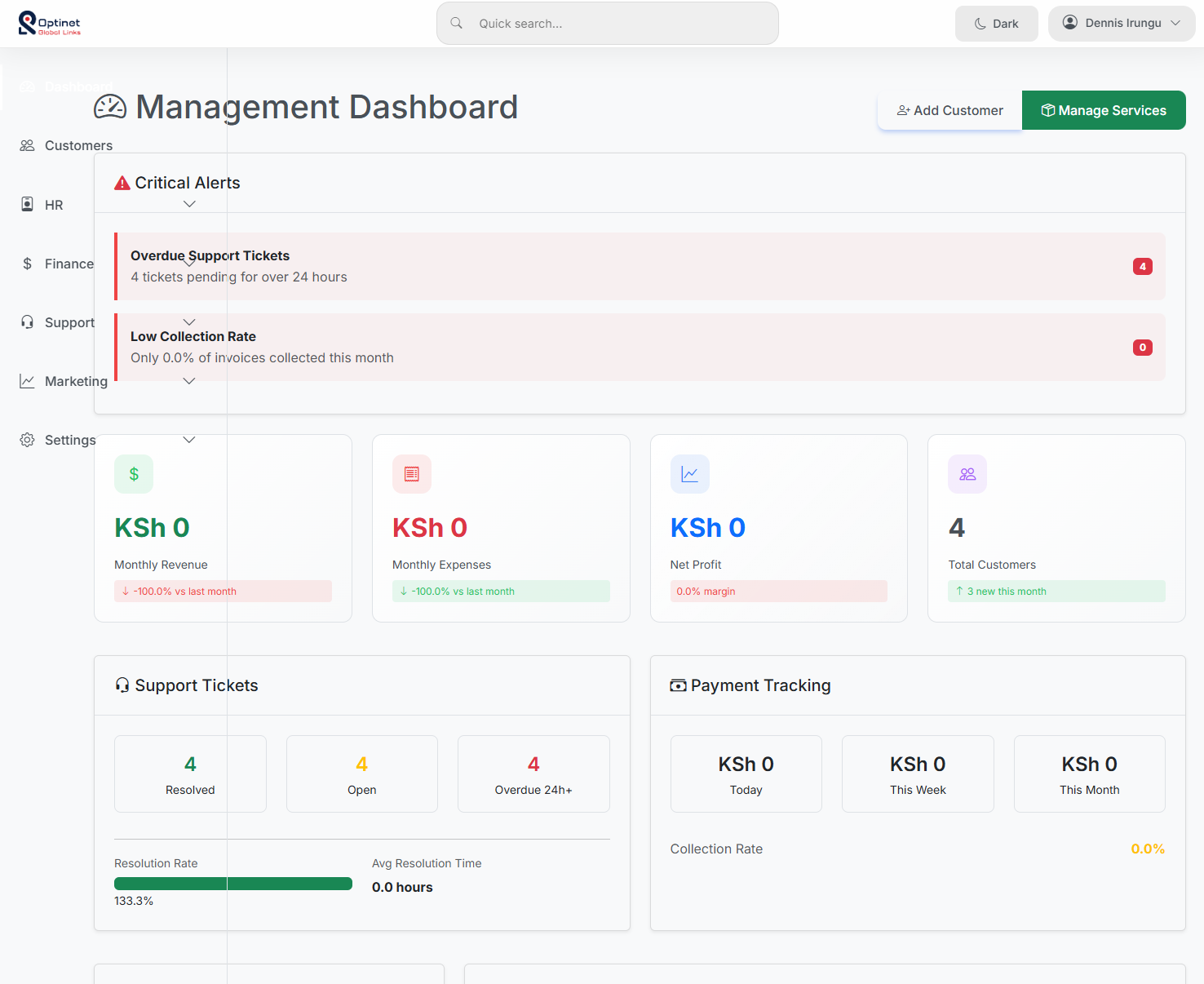This screenshot has width=1204, height=984.
Task: Click the red 0 badge on Low Collection Rate
Action: (1143, 348)
